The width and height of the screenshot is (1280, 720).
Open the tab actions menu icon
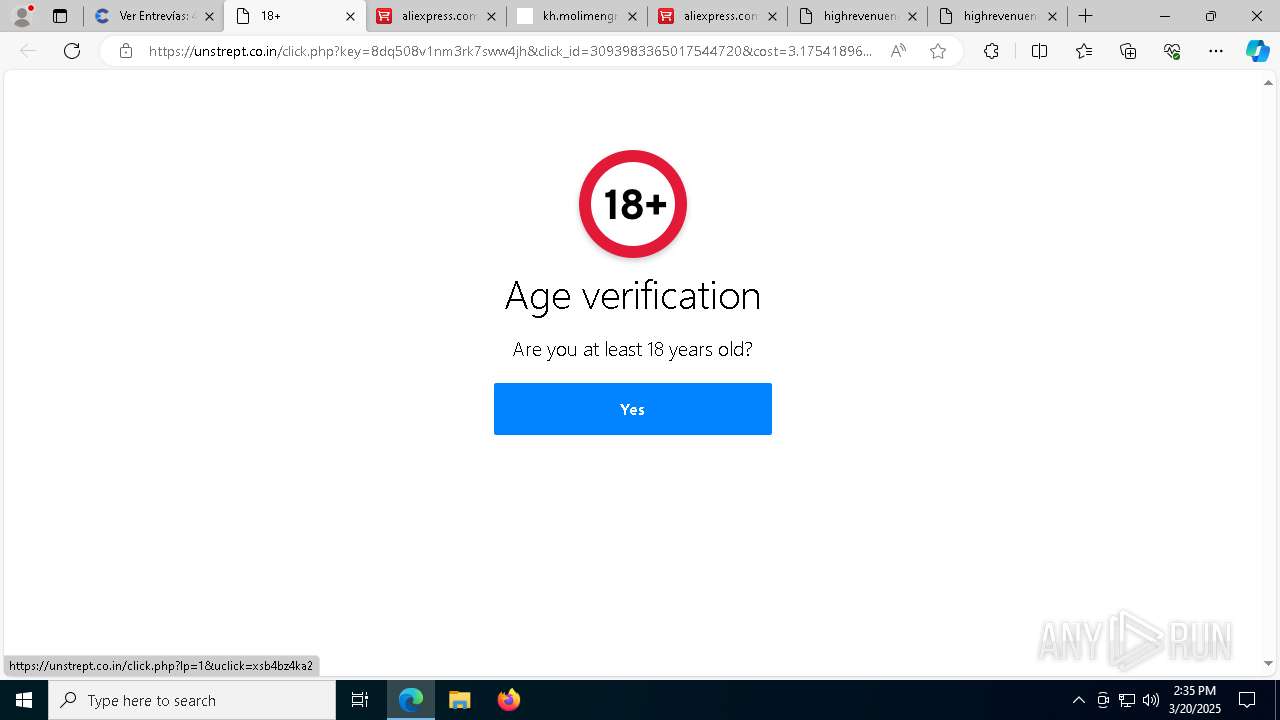60,16
